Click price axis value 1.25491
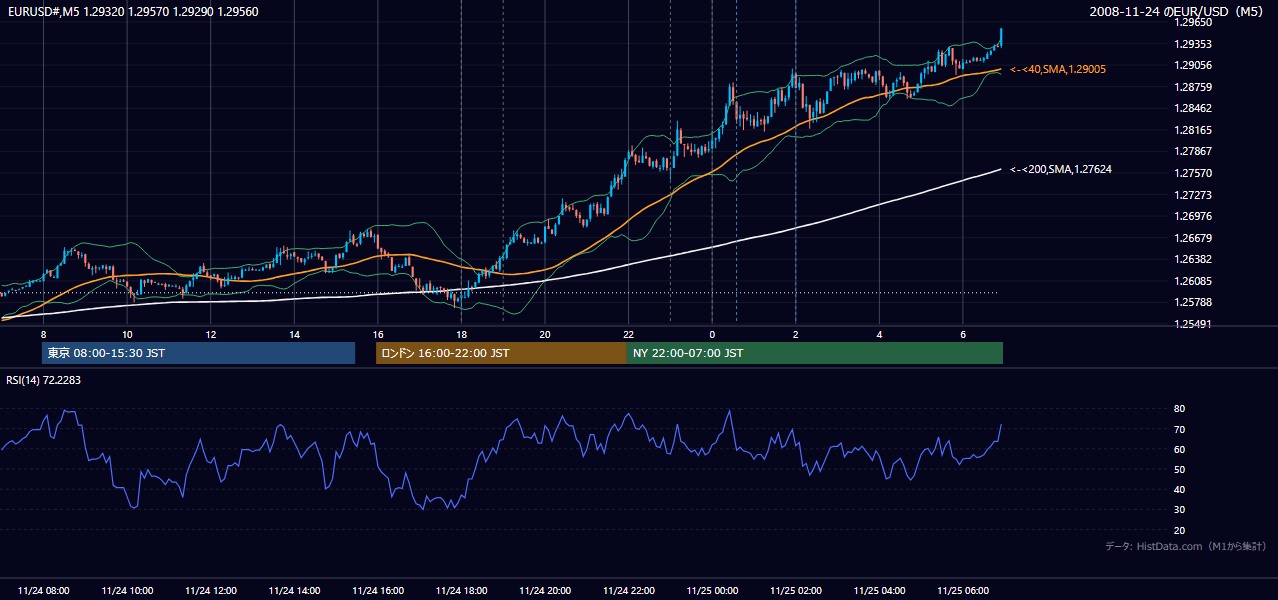Viewport: 1278px width, 600px height. click(1193, 324)
